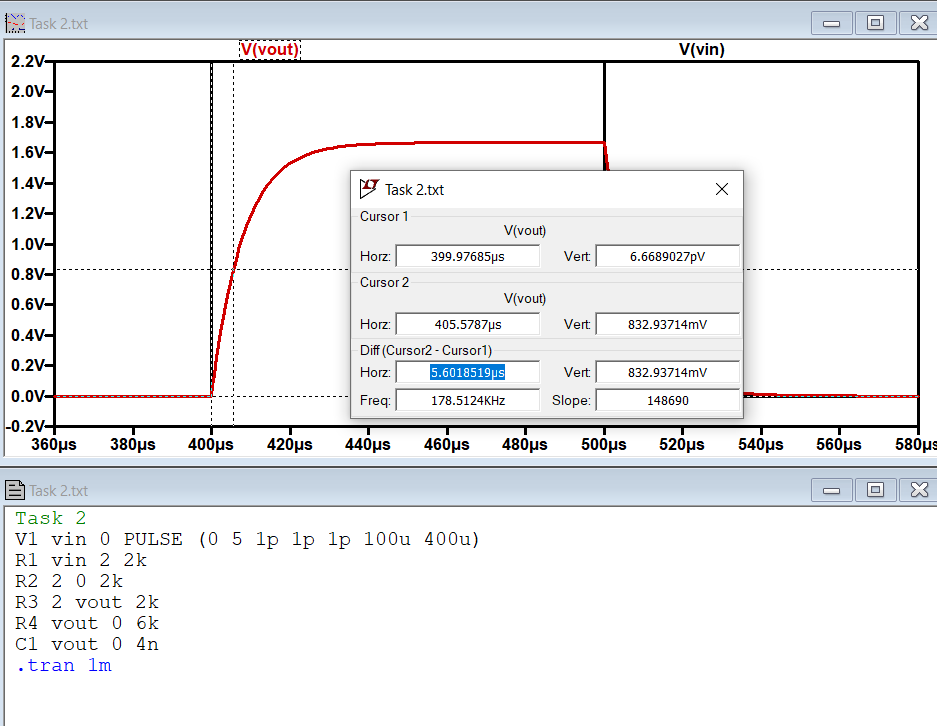
Task: Click the 'R2 2 0 2k' netlist line
Action: point(69,581)
